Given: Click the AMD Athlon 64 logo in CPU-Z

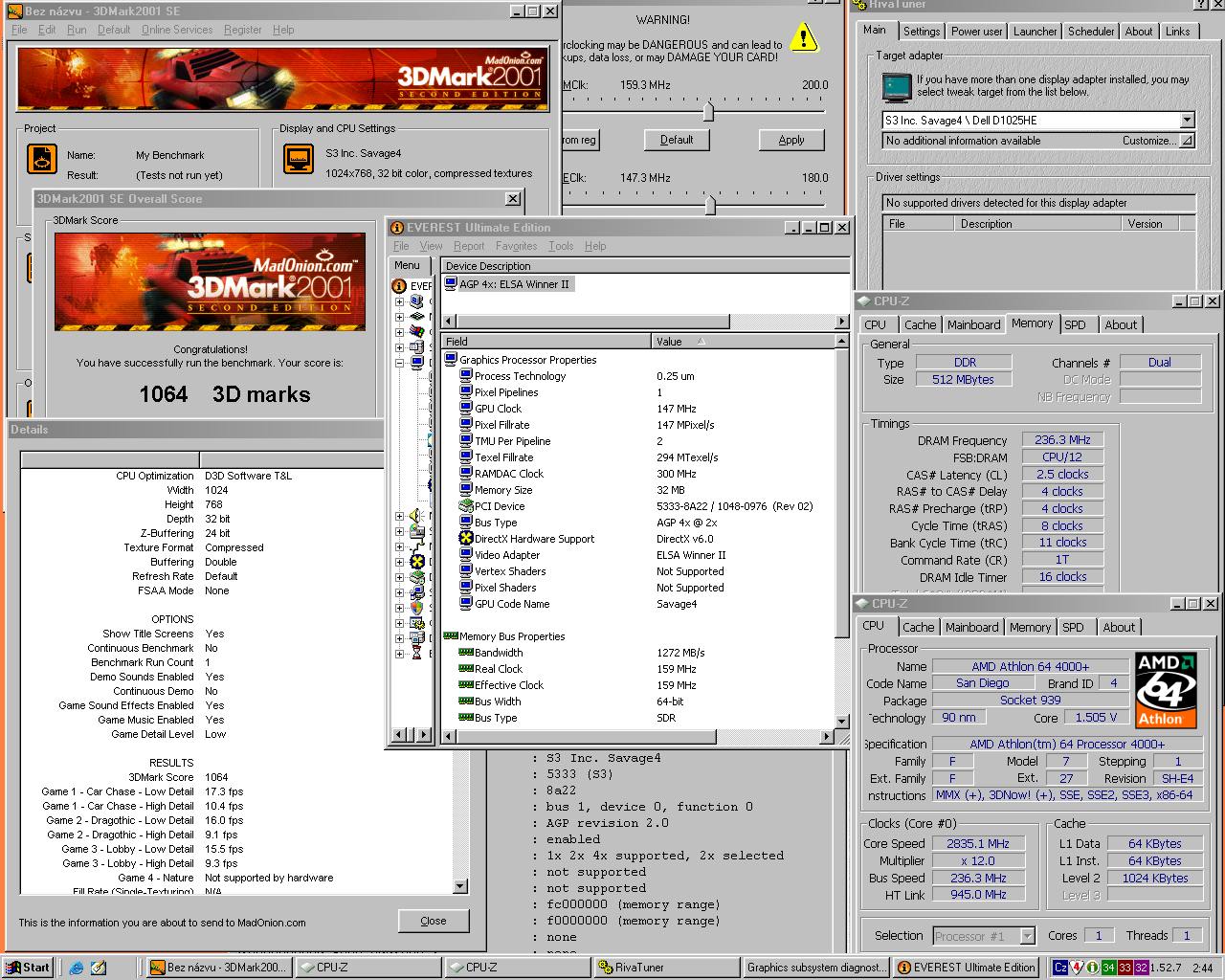Looking at the screenshot, I should (1166, 691).
